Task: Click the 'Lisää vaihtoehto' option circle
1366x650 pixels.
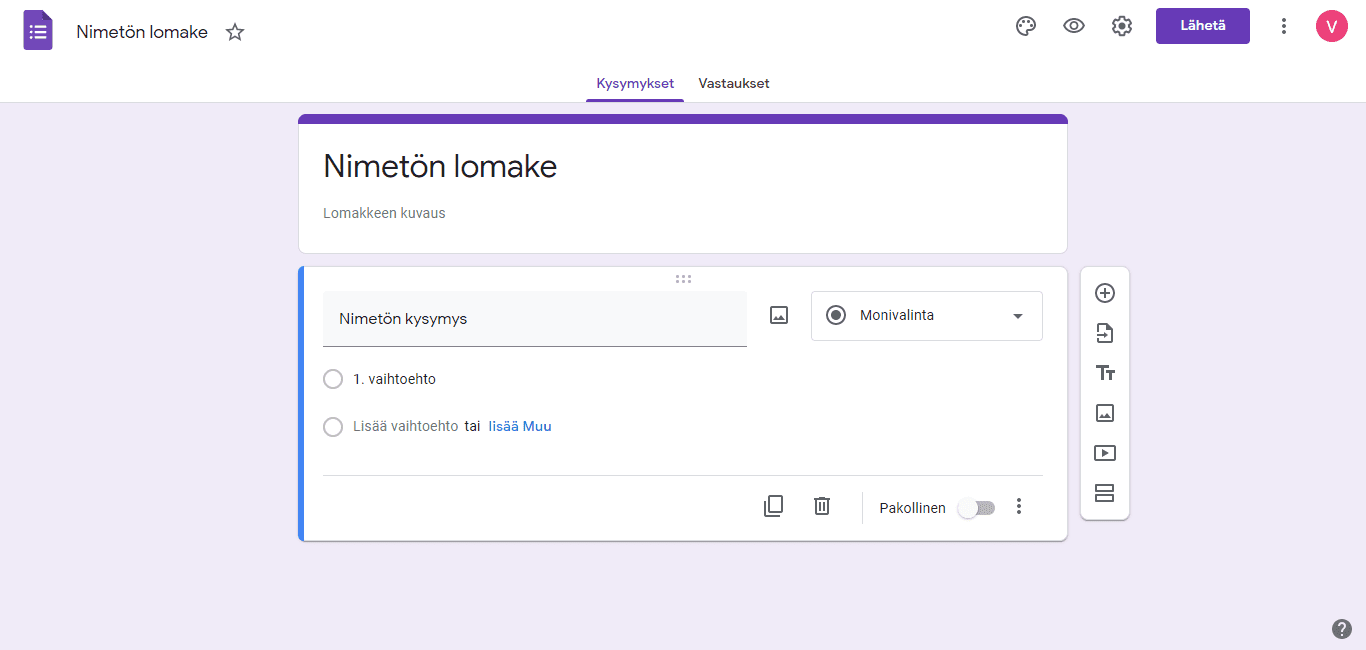Action: click(x=333, y=427)
